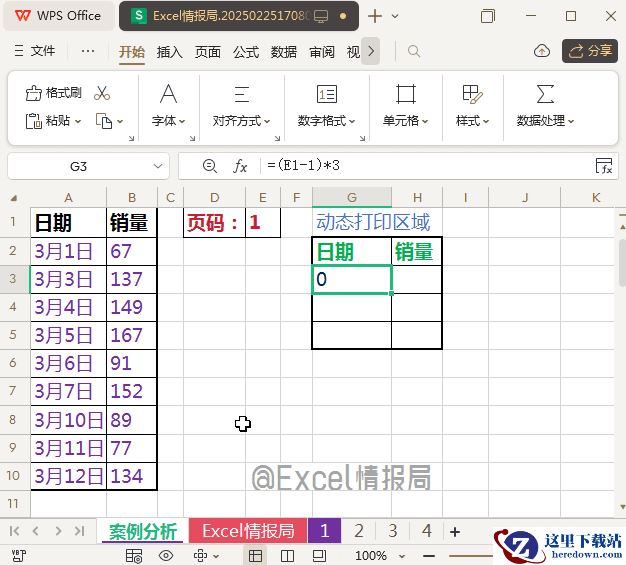Open the Alignment (对齐方式) group
Image resolution: width=626 pixels, height=565 pixels.
(241, 105)
